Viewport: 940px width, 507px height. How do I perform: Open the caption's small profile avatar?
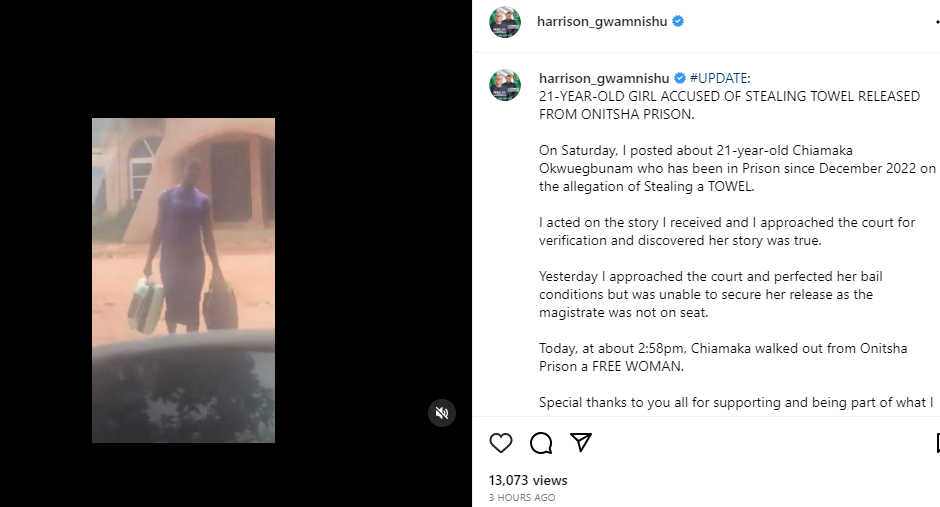(x=505, y=84)
